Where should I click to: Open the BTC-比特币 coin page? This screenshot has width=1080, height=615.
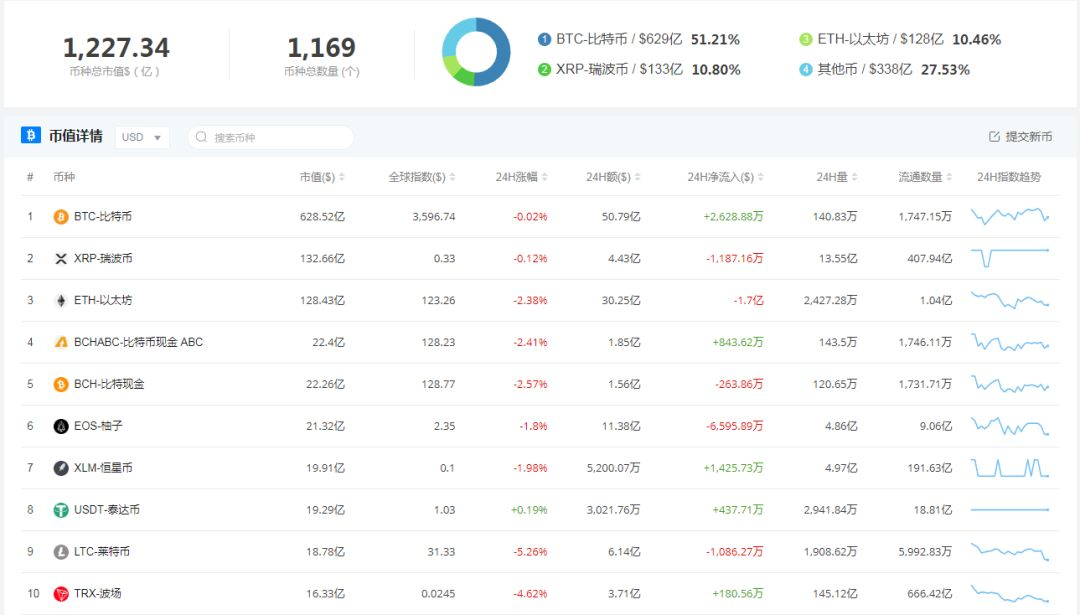(103, 217)
